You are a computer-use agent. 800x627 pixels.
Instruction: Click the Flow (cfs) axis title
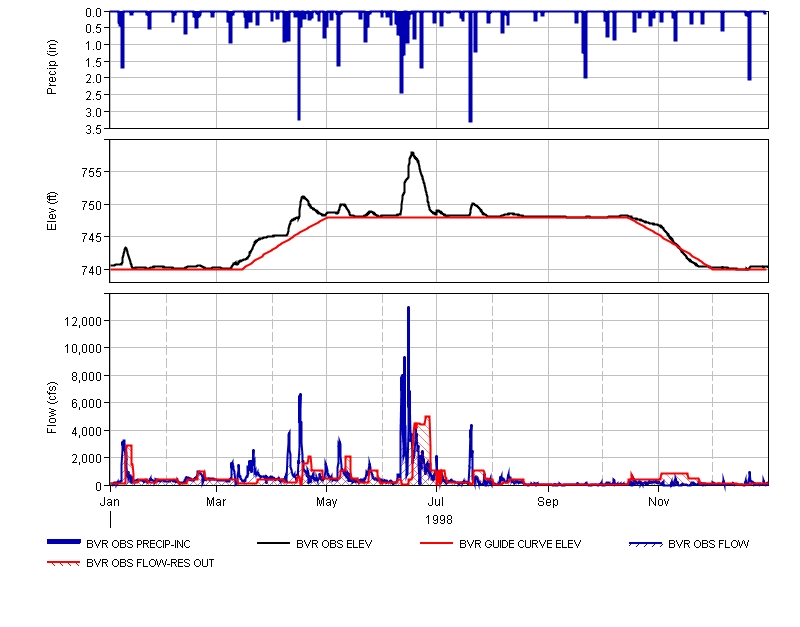click(x=52, y=390)
